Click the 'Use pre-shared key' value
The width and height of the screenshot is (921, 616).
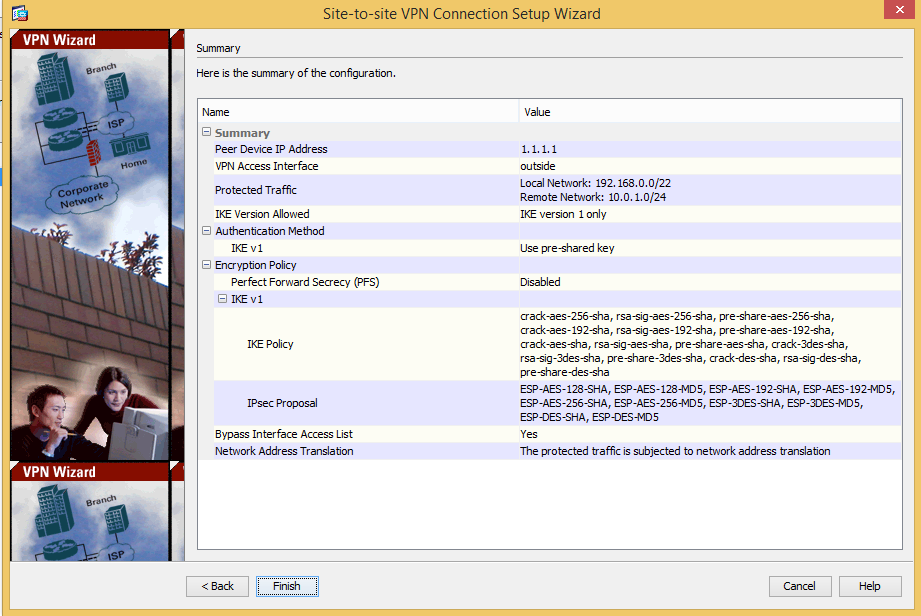(567, 248)
